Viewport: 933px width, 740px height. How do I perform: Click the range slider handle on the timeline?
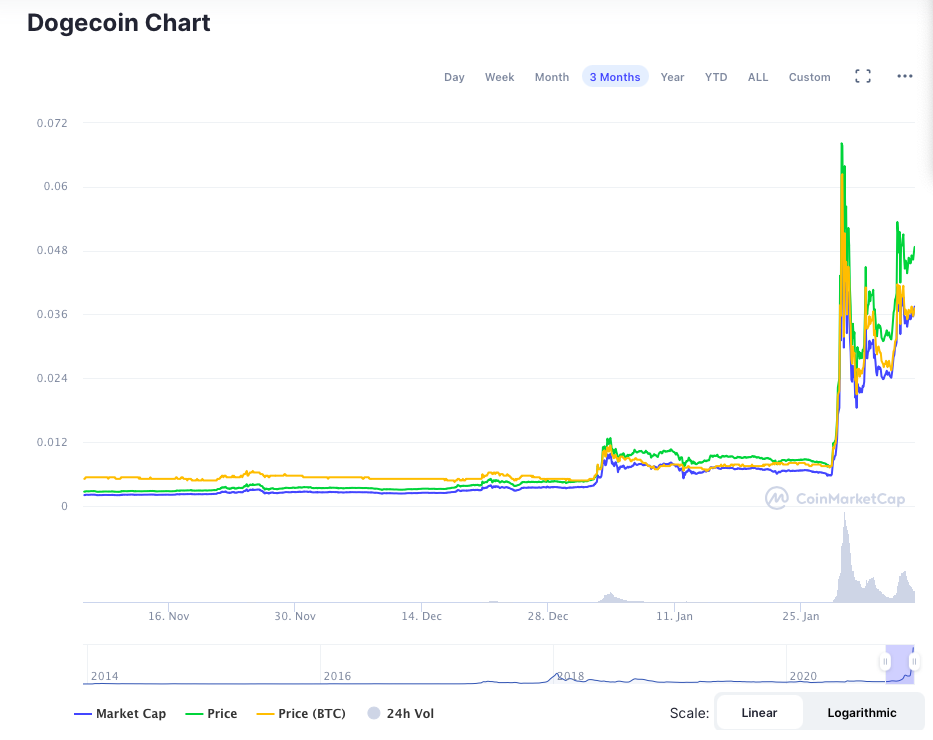pyautogui.click(x=887, y=663)
